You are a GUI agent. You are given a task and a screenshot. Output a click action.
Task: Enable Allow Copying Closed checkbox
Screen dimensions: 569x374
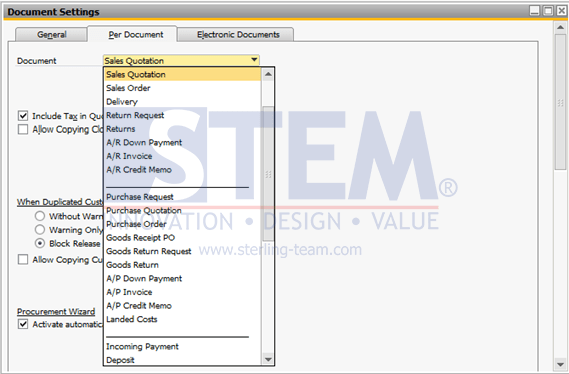[23, 130]
